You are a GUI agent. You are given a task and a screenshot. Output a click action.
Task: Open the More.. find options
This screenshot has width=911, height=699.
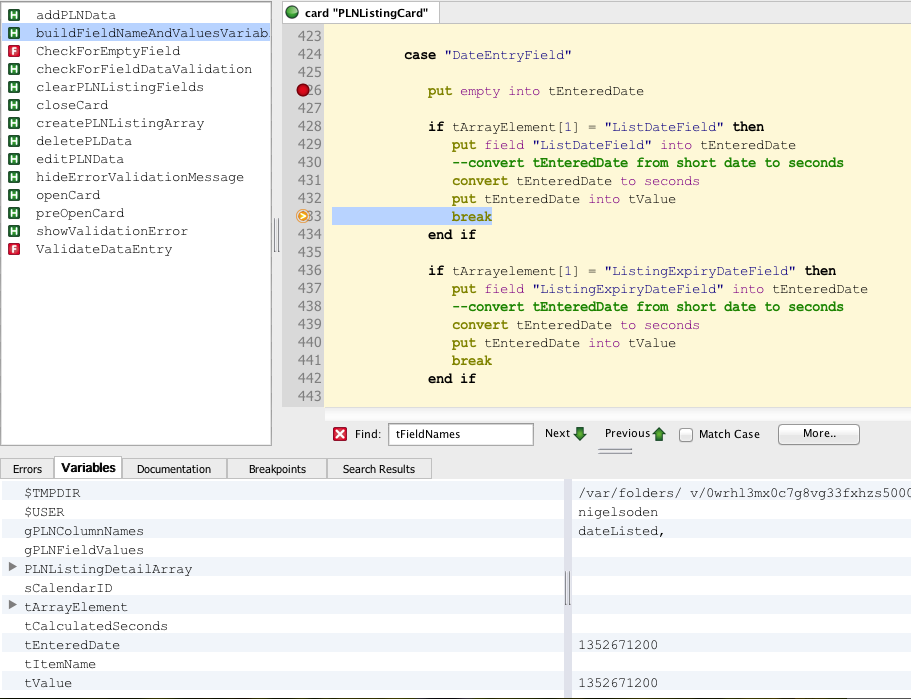point(818,434)
